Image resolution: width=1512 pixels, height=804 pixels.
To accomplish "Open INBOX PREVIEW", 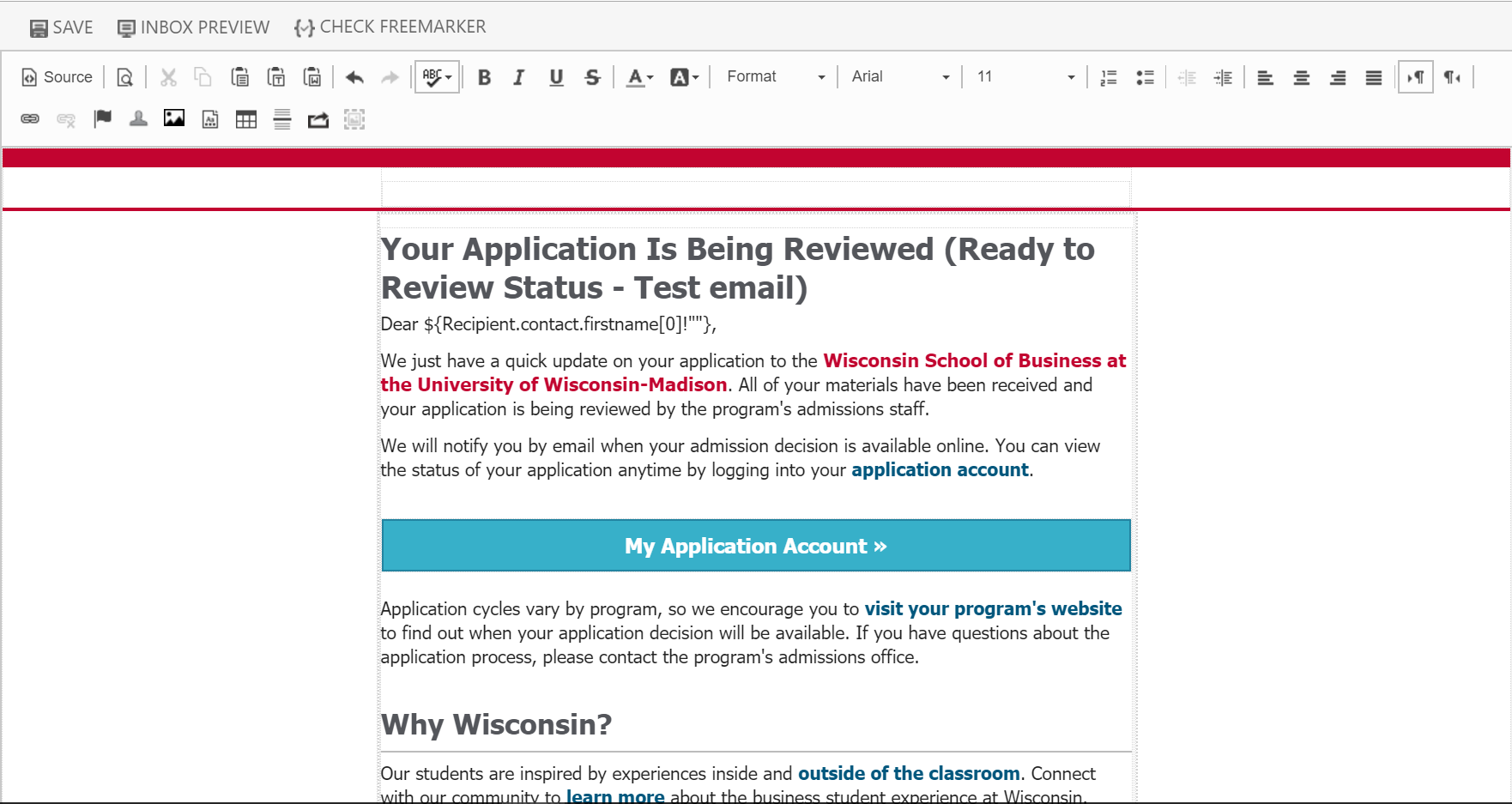I will tap(194, 27).
